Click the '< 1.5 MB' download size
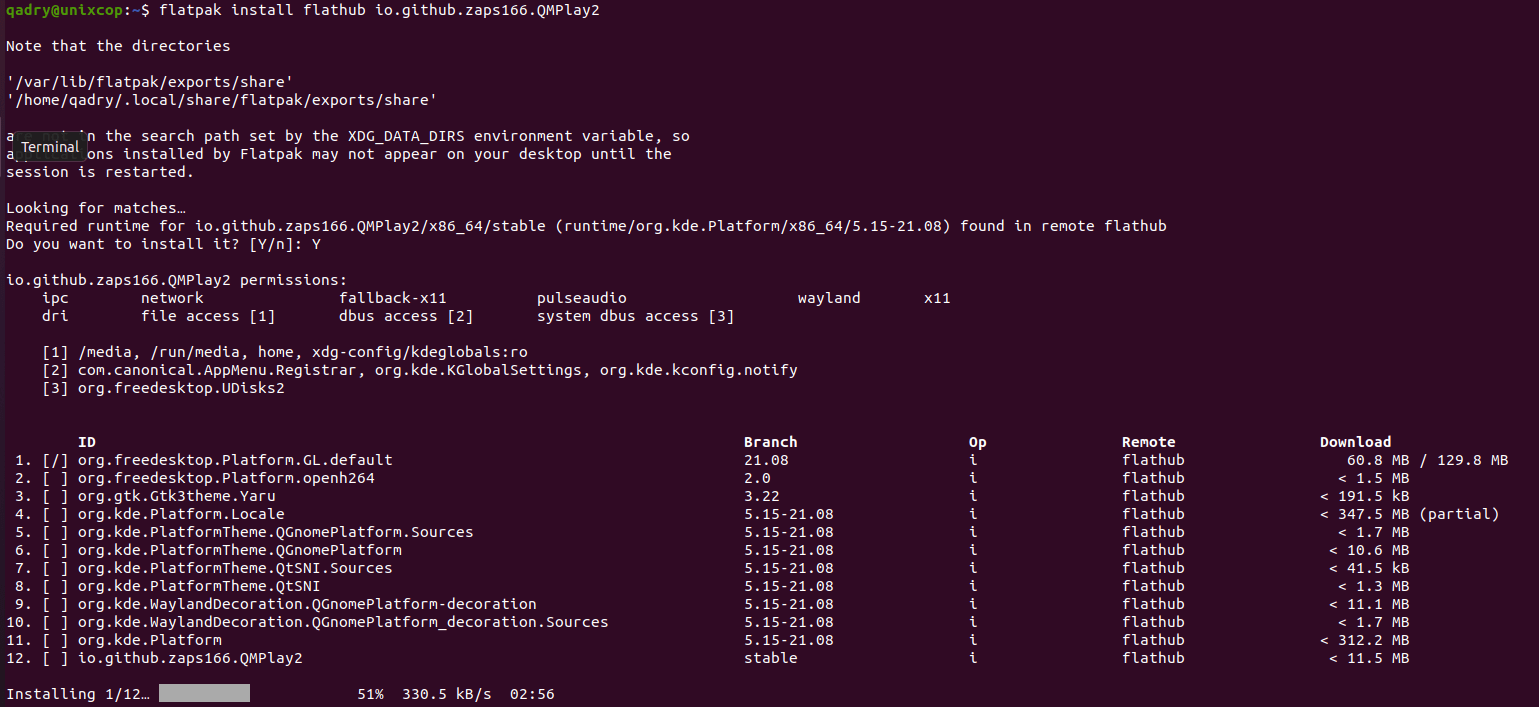Screen dimensions: 1539x707 tap(1374, 478)
